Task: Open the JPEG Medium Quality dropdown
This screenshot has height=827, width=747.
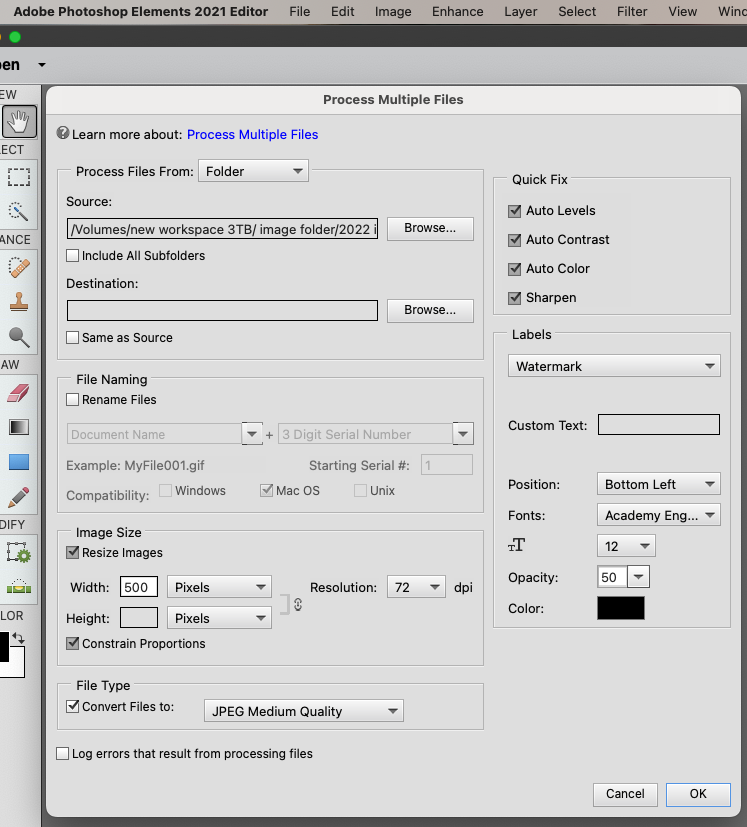Action: 304,711
